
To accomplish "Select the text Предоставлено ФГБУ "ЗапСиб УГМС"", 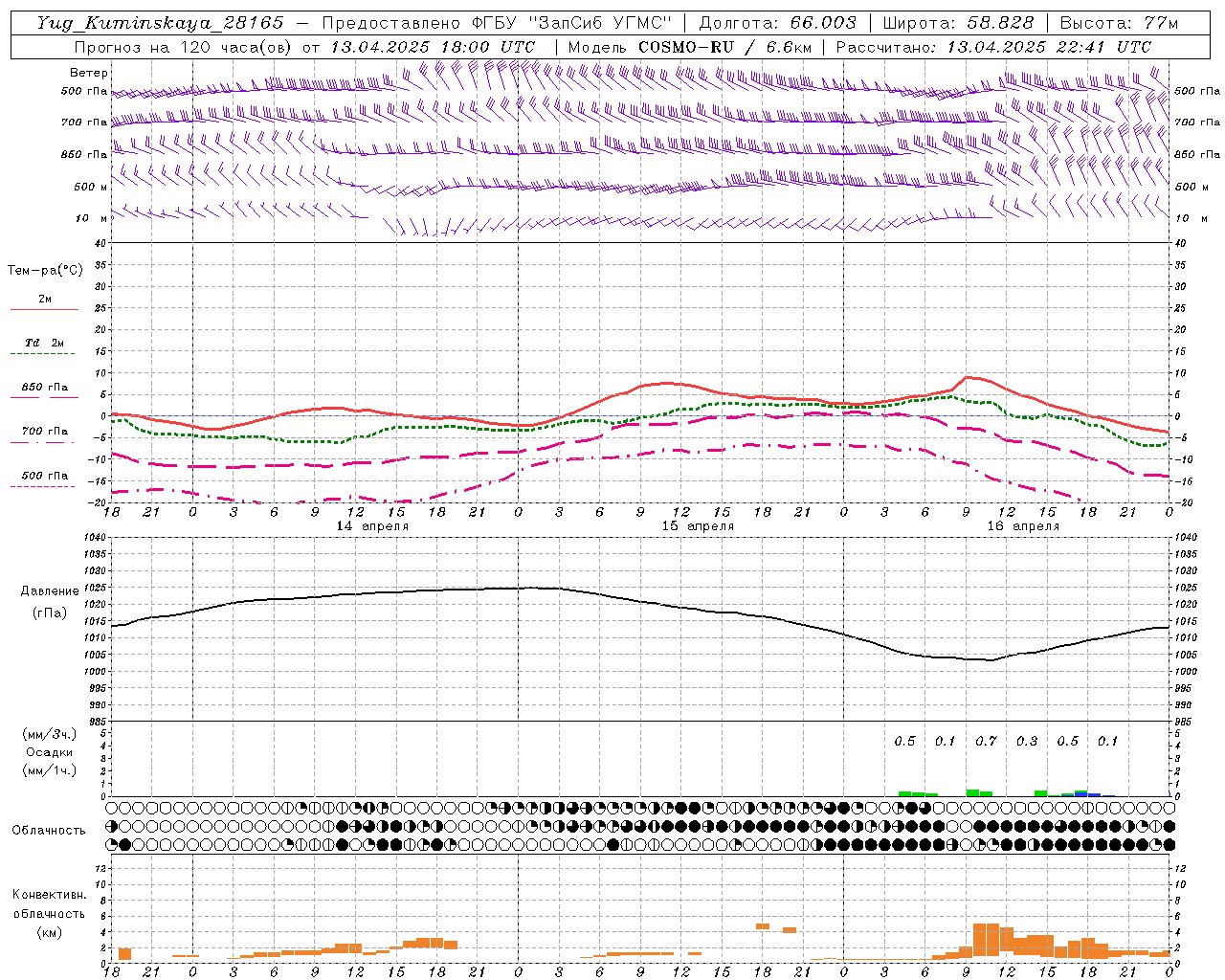I will point(497,23).
